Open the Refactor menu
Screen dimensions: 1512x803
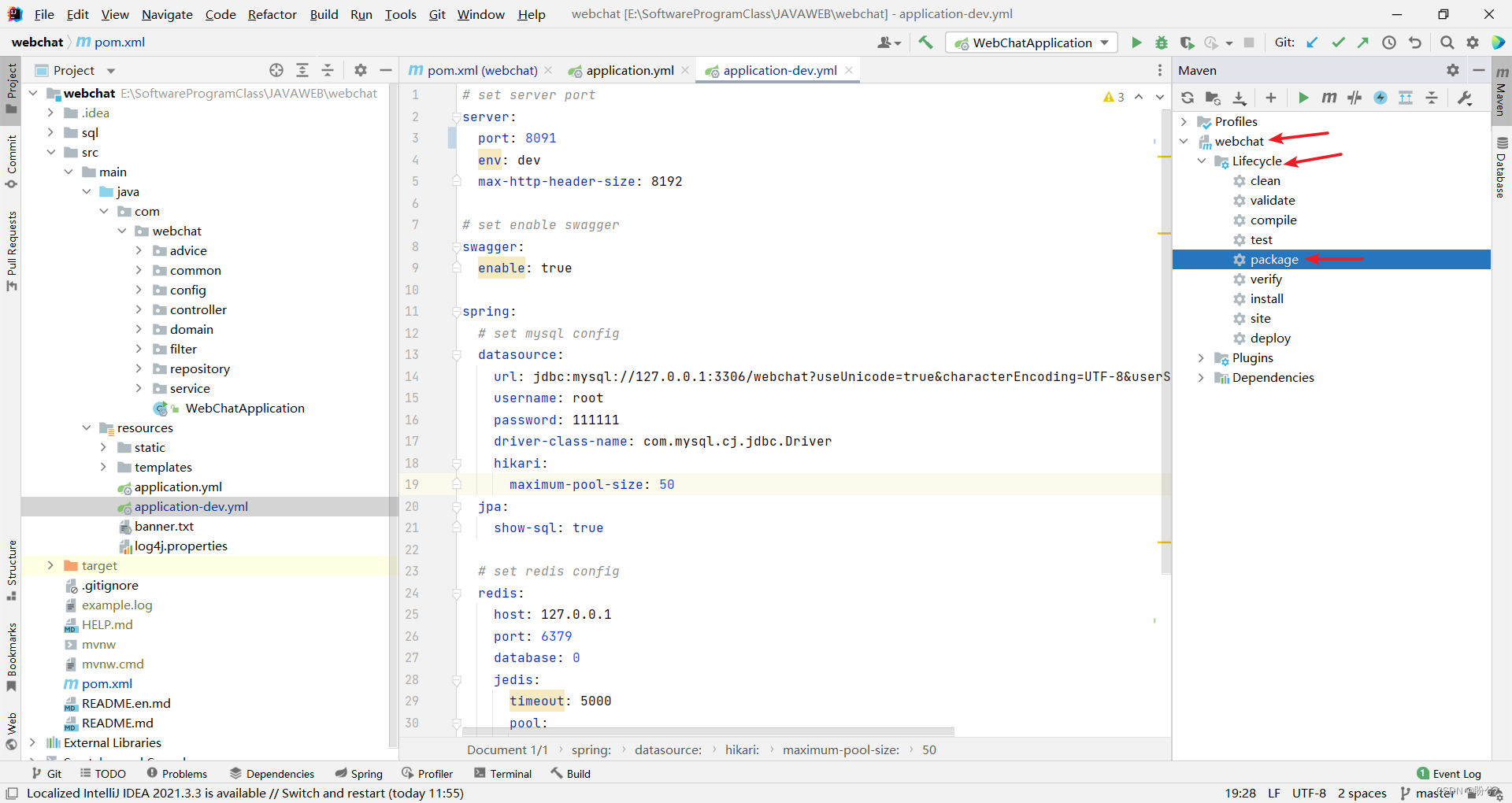coord(272,14)
